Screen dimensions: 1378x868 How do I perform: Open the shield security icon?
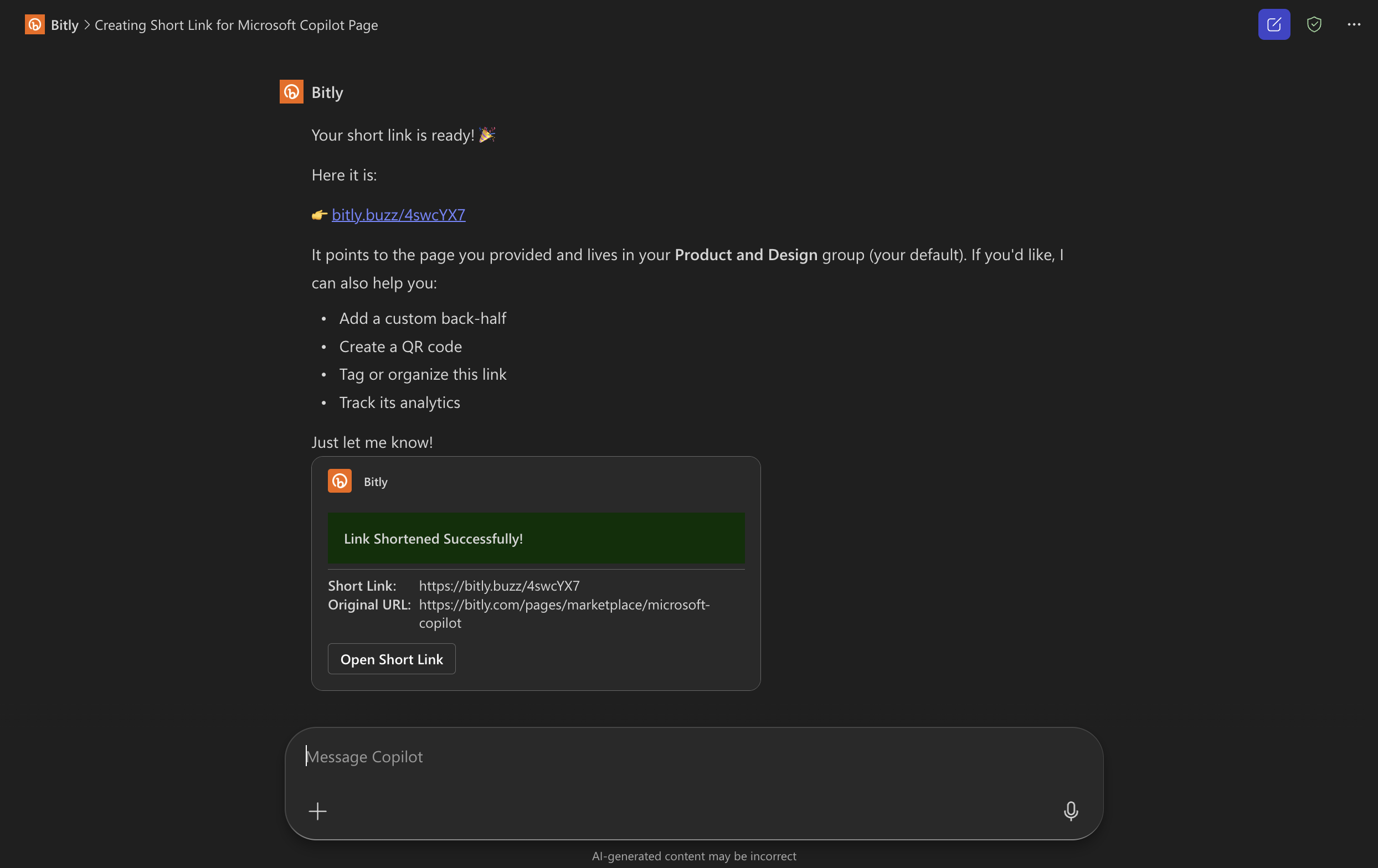(1314, 24)
